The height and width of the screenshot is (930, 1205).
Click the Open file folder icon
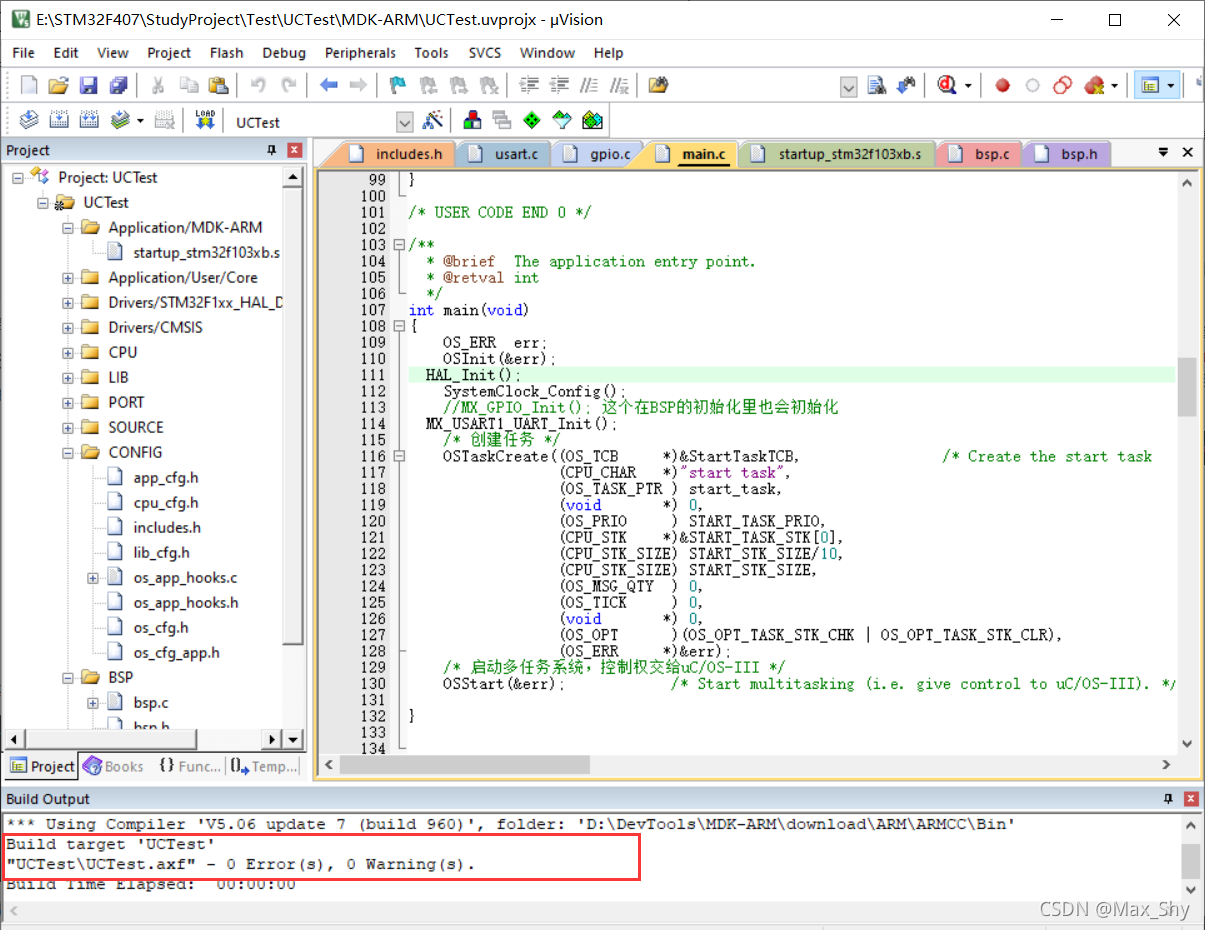point(59,86)
